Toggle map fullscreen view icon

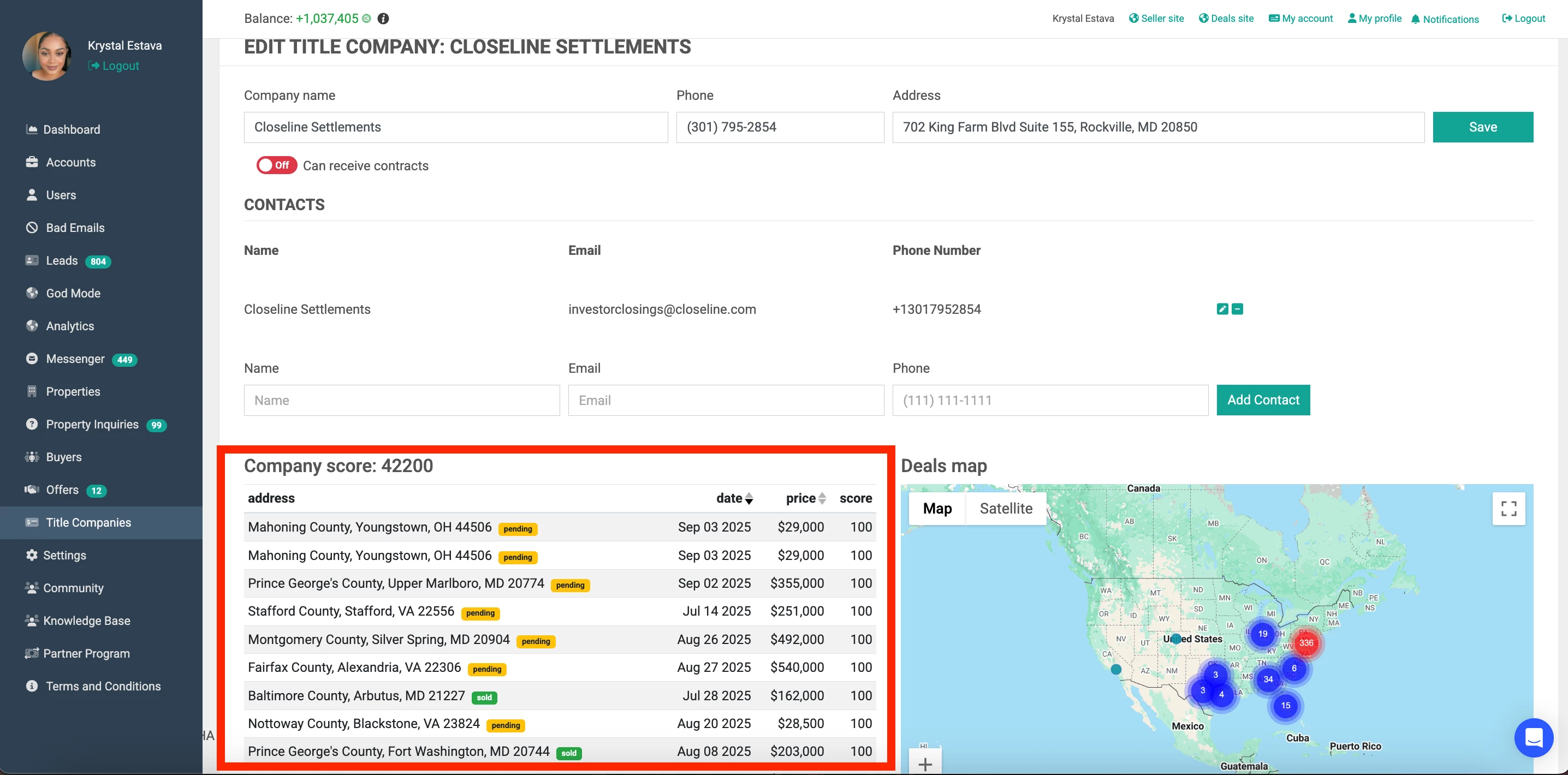[x=1508, y=508]
